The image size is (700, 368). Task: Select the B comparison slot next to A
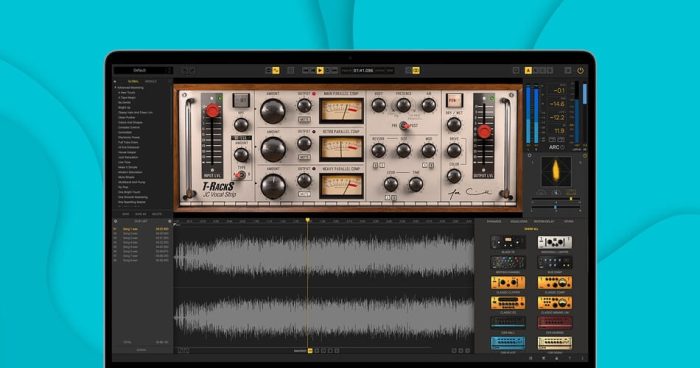pos(536,71)
